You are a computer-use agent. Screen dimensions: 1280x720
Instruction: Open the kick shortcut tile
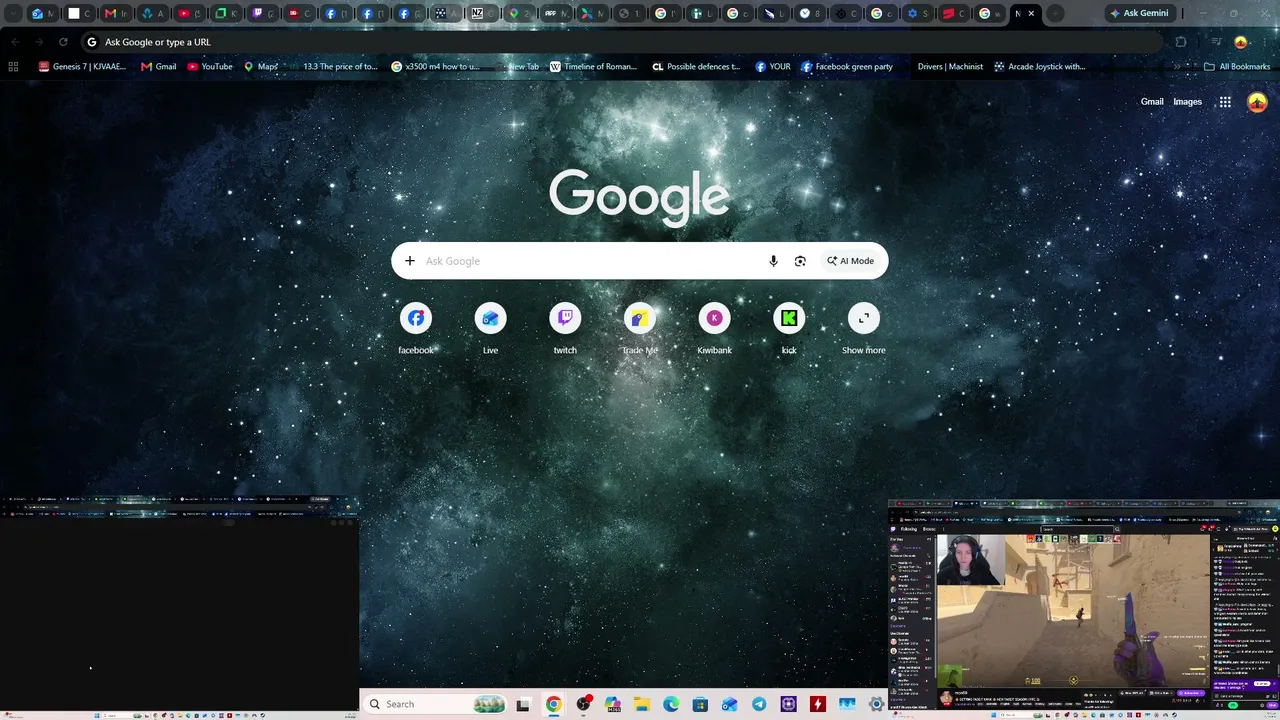(789, 329)
